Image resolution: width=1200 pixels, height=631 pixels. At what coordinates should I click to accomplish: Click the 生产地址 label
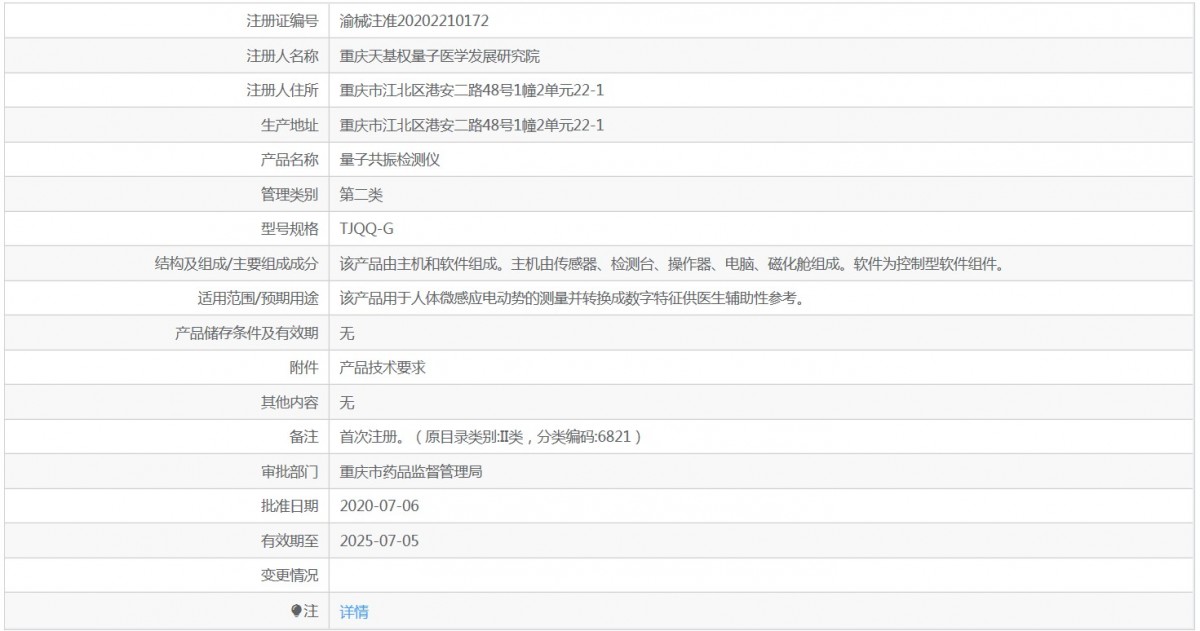(x=290, y=125)
